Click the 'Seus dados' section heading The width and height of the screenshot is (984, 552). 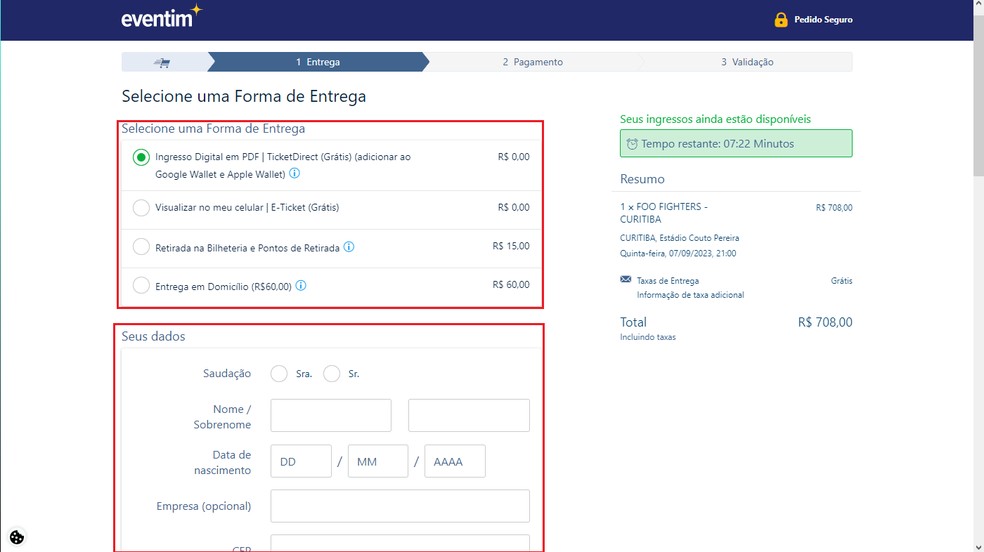click(153, 336)
